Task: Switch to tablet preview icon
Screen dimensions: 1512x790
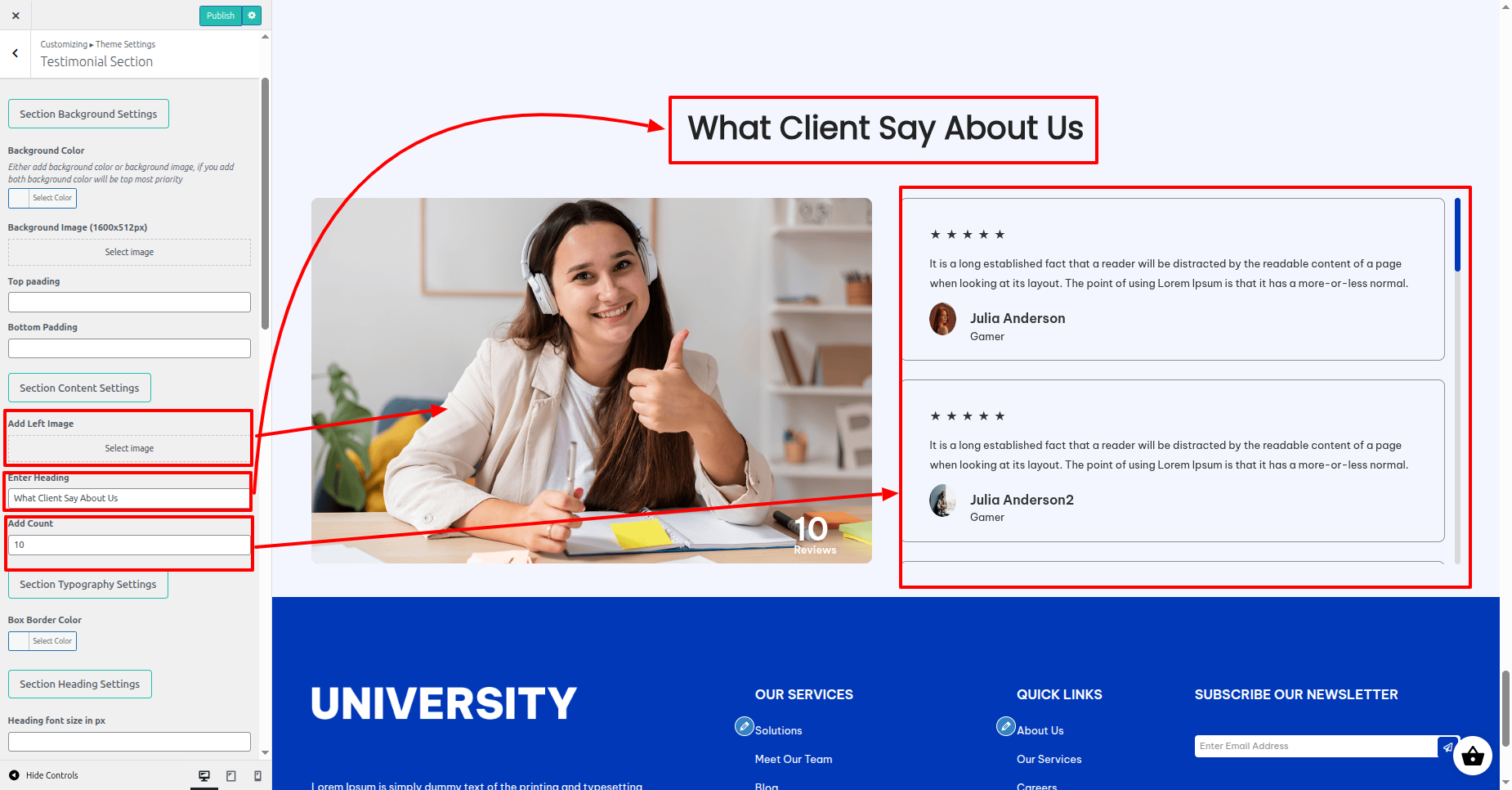Action: (x=231, y=775)
